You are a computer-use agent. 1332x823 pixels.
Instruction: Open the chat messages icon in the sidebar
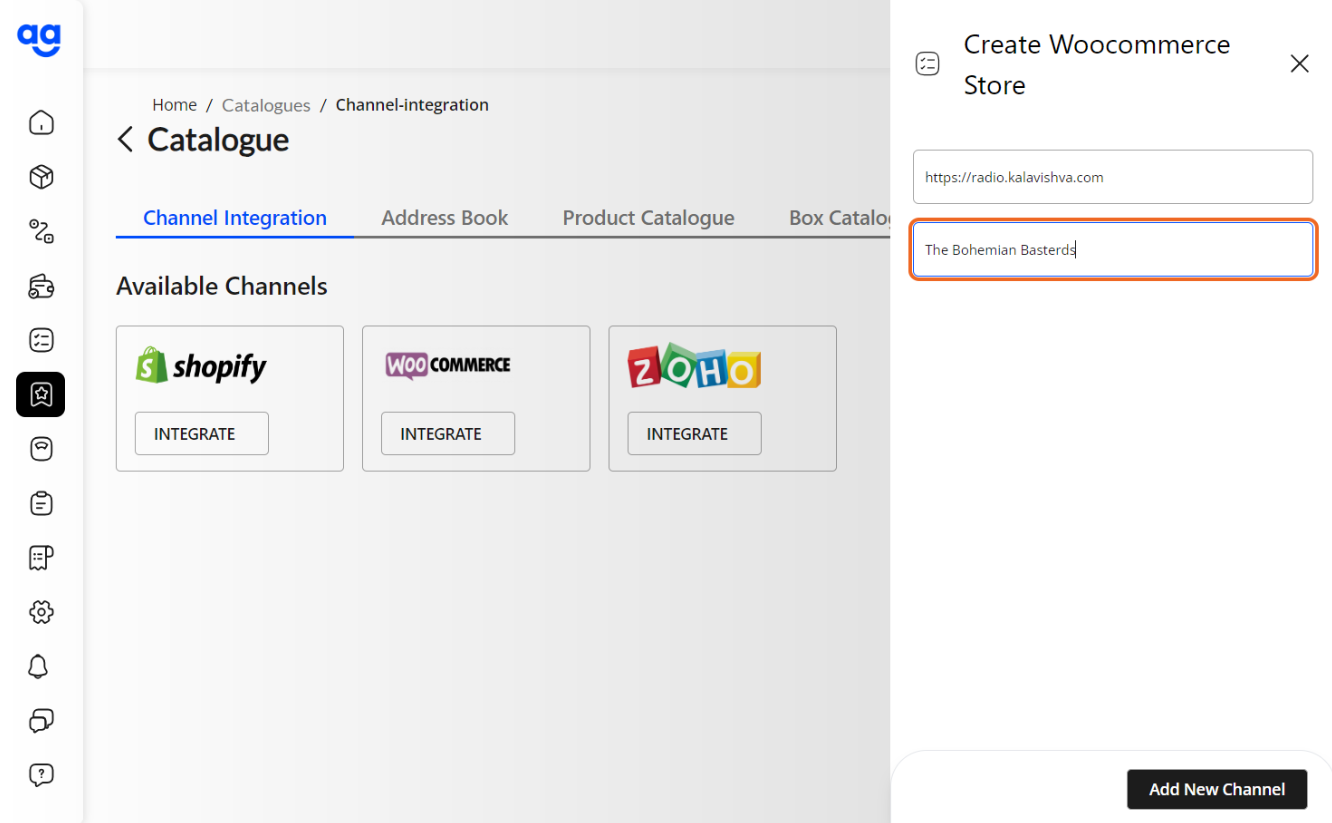click(x=41, y=720)
